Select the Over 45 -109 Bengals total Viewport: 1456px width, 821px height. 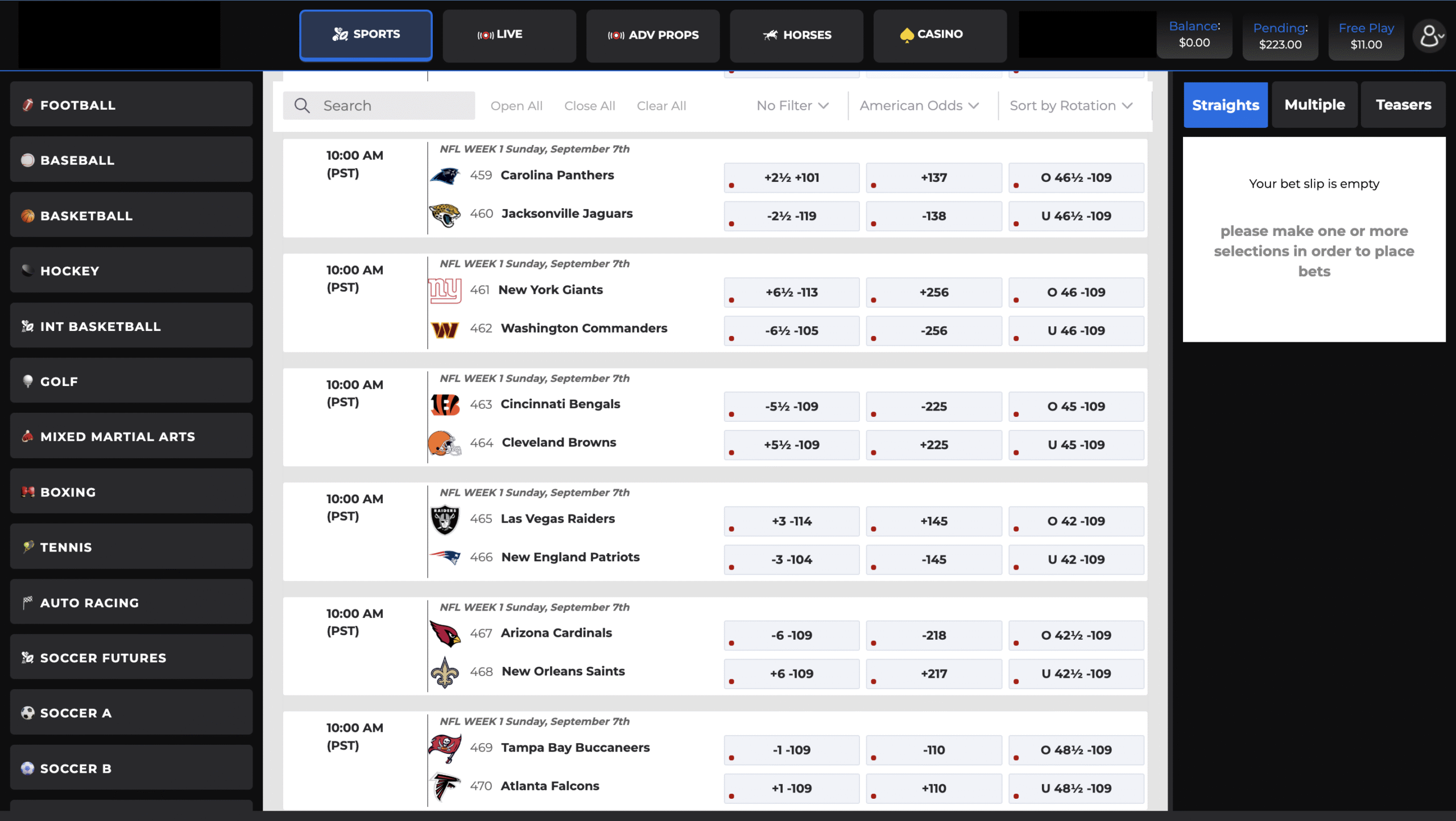pyautogui.click(x=1076, y=407)
